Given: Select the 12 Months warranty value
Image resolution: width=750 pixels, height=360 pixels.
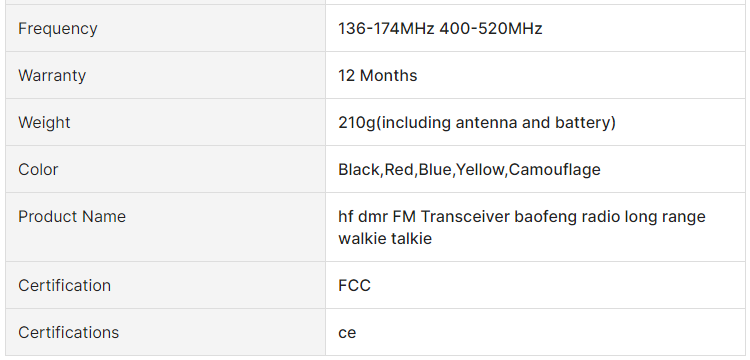Looking at the screenshot, I should (x=377, y=76).
